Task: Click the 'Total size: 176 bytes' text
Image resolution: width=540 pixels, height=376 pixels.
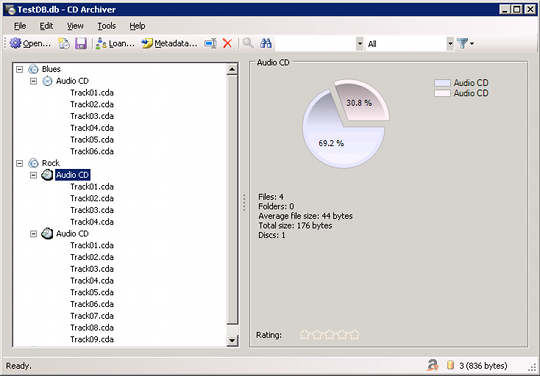Action: [295, 226]
